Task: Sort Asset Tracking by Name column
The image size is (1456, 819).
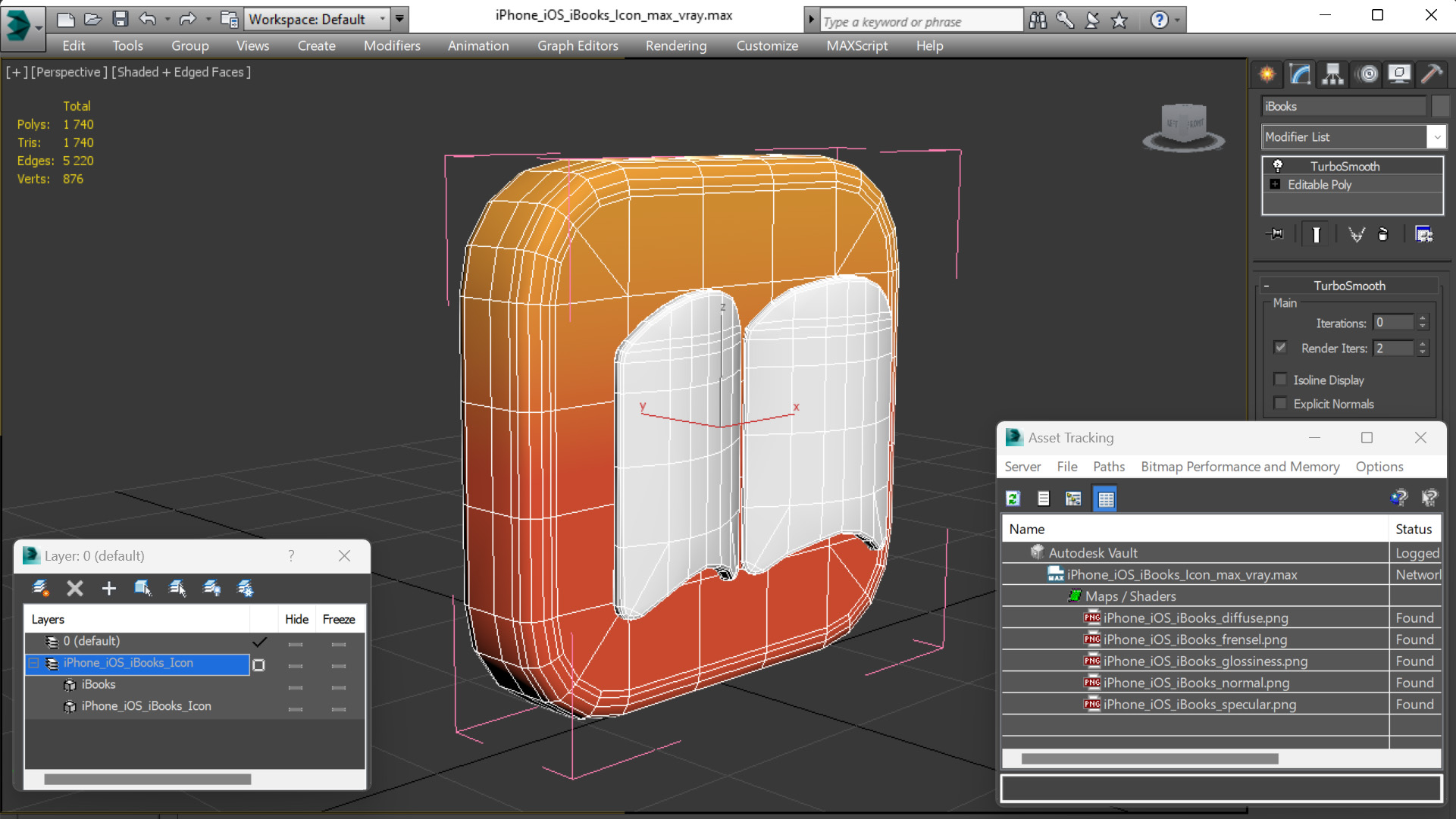Action: 1195,529
